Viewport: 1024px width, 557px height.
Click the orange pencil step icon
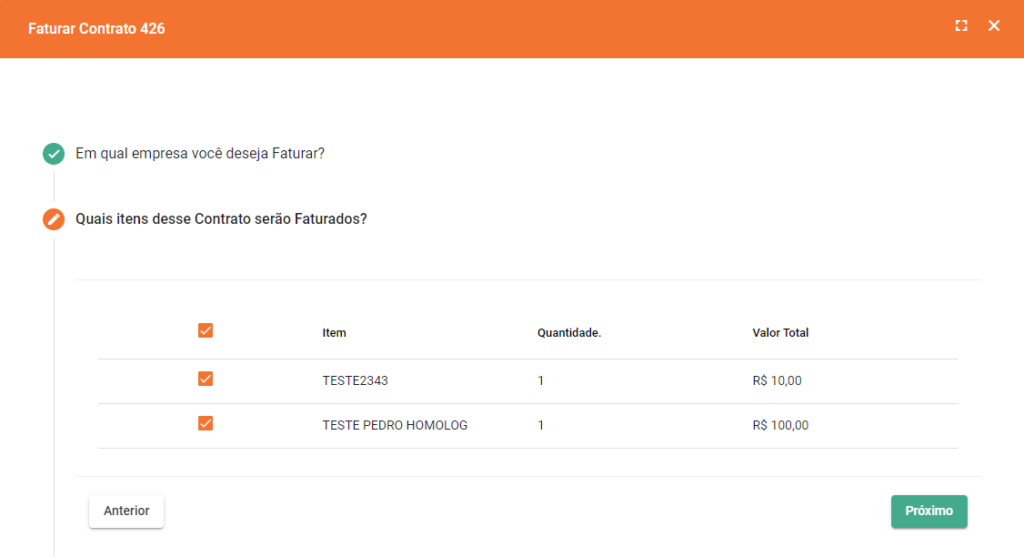[x=54, y=219]
